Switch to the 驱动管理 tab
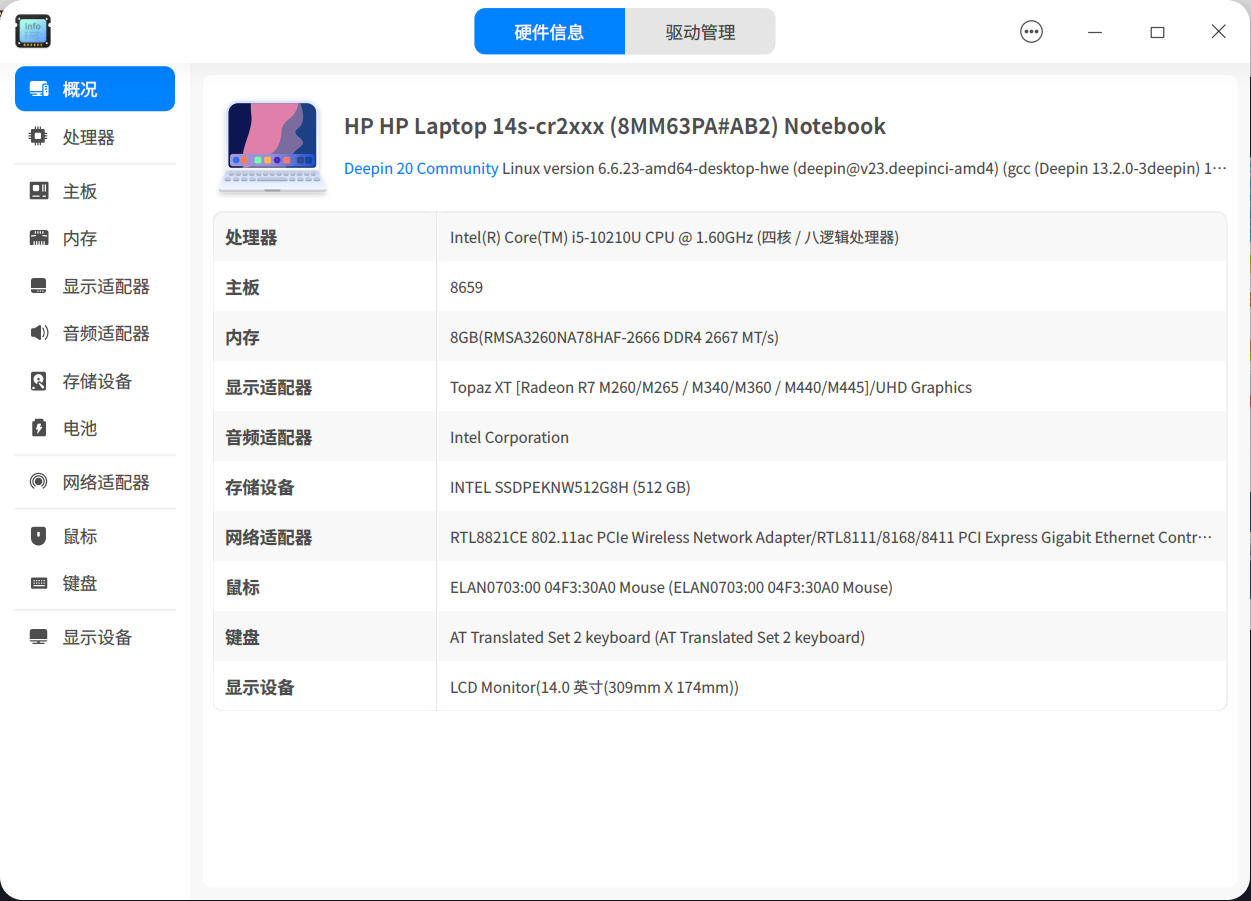 click(700, 32)
